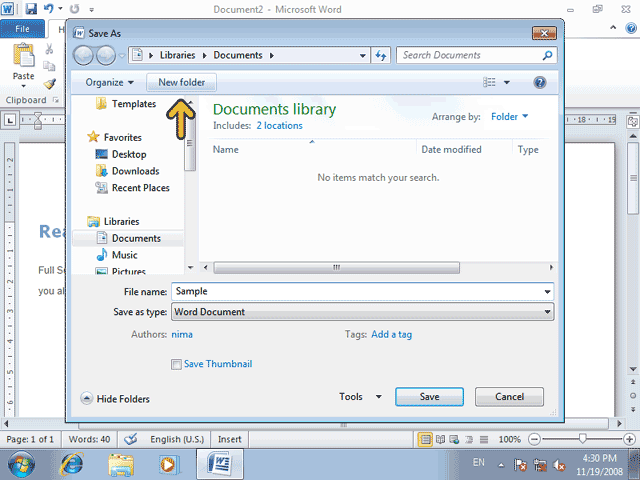This screenshot has width=640, height=480.
Task: Click the Save As dialog help icon
Action: pyautogui.click(x=540, y=83)
